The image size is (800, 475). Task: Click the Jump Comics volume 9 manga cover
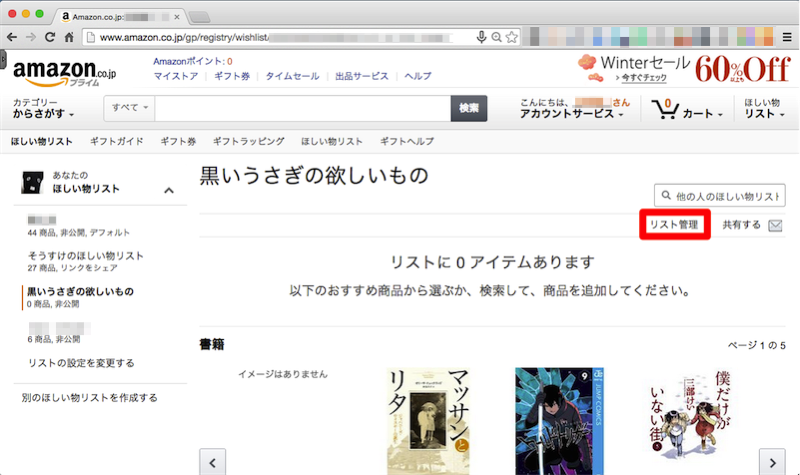(x=559, y=421)
